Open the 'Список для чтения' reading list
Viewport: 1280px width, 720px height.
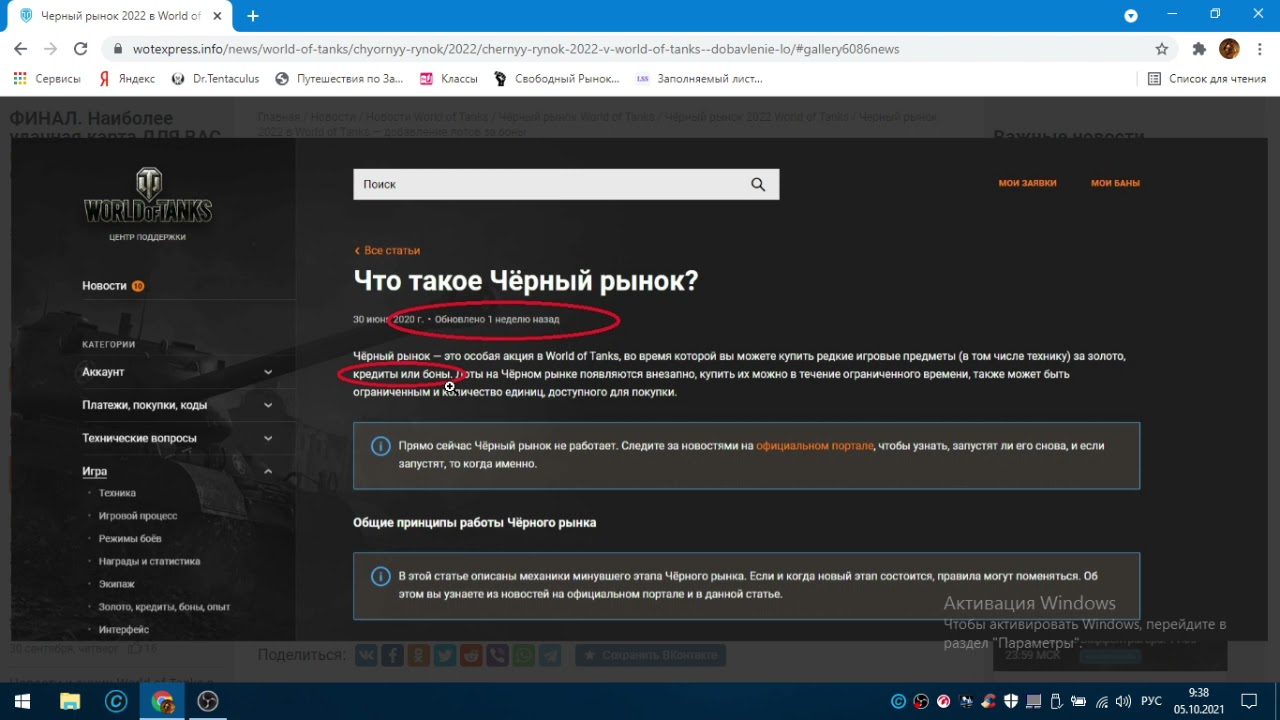(x=1207, y=78)
